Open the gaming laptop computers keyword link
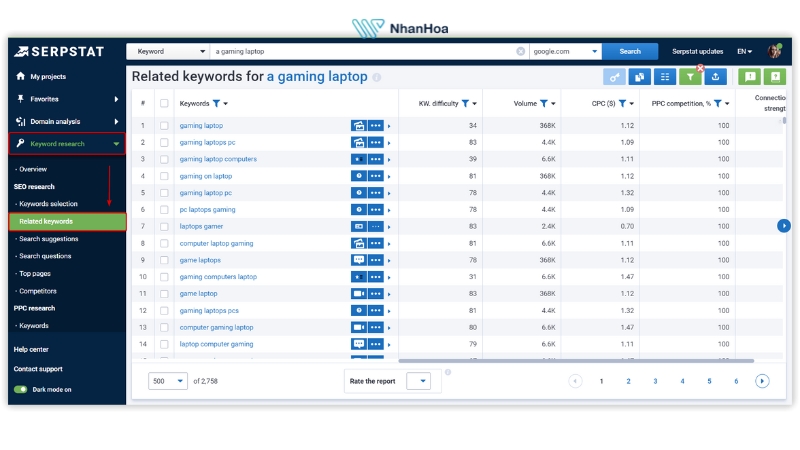 click(218, 159)
